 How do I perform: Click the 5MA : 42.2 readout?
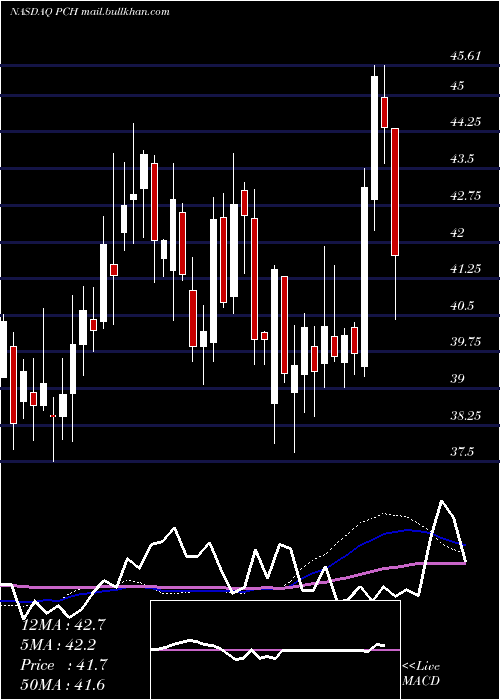point(58,645)
